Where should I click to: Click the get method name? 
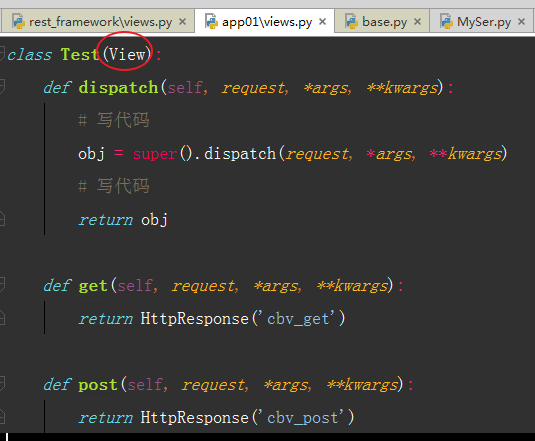(93, 286)
